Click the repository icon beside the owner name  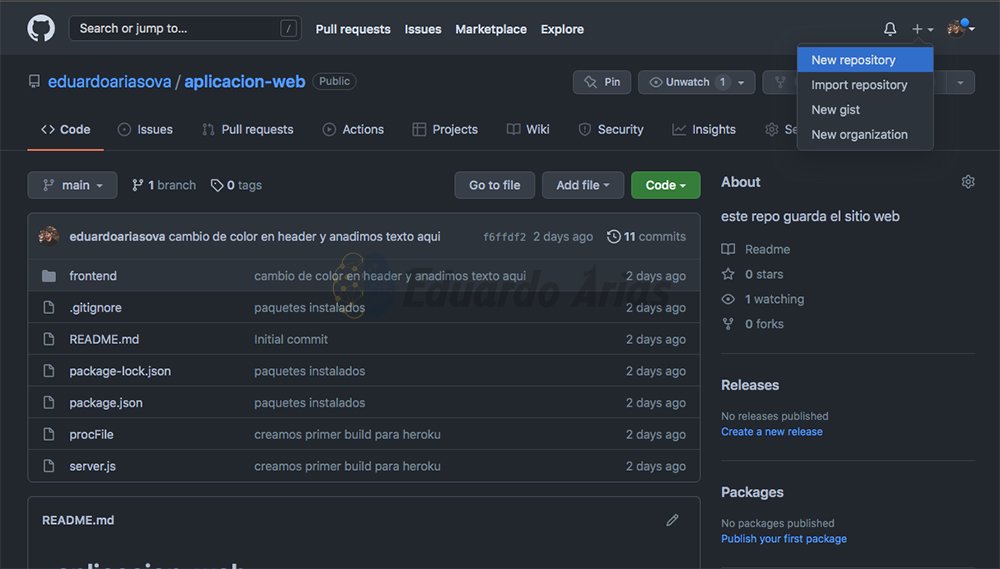[34, 82]
